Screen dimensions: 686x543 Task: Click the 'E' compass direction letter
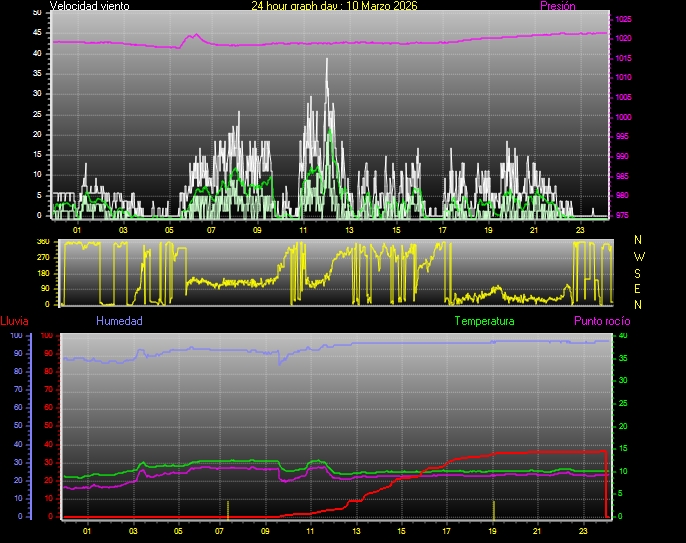[639, 288]
